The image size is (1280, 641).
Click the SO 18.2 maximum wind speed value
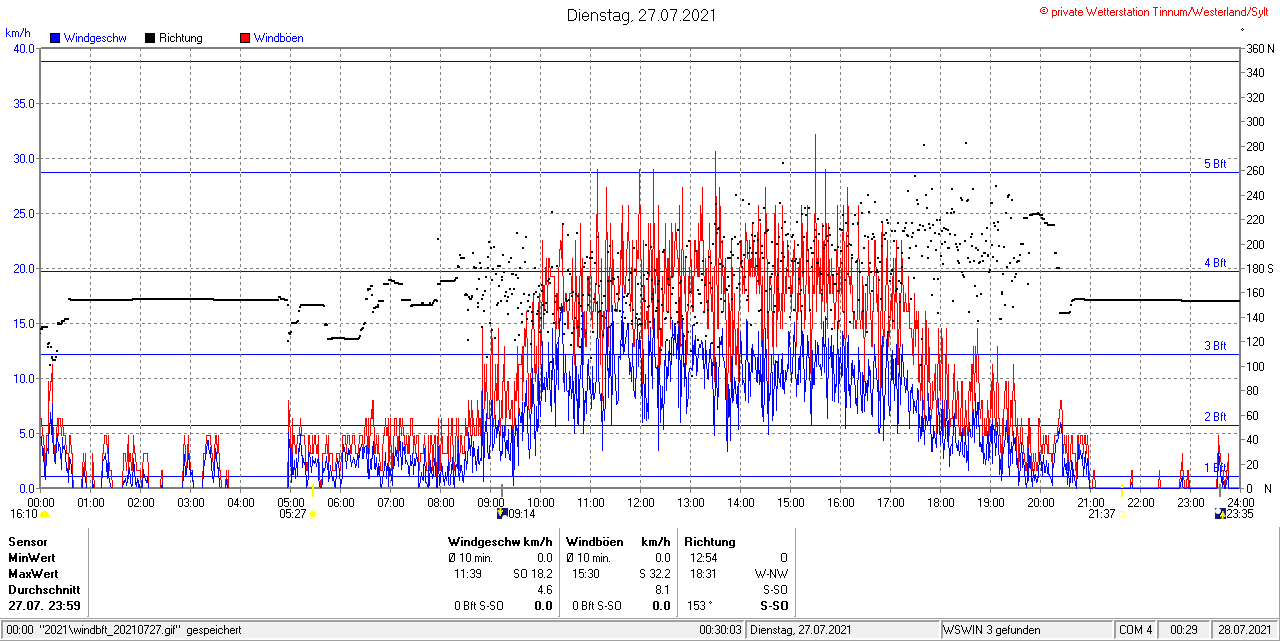532,574
